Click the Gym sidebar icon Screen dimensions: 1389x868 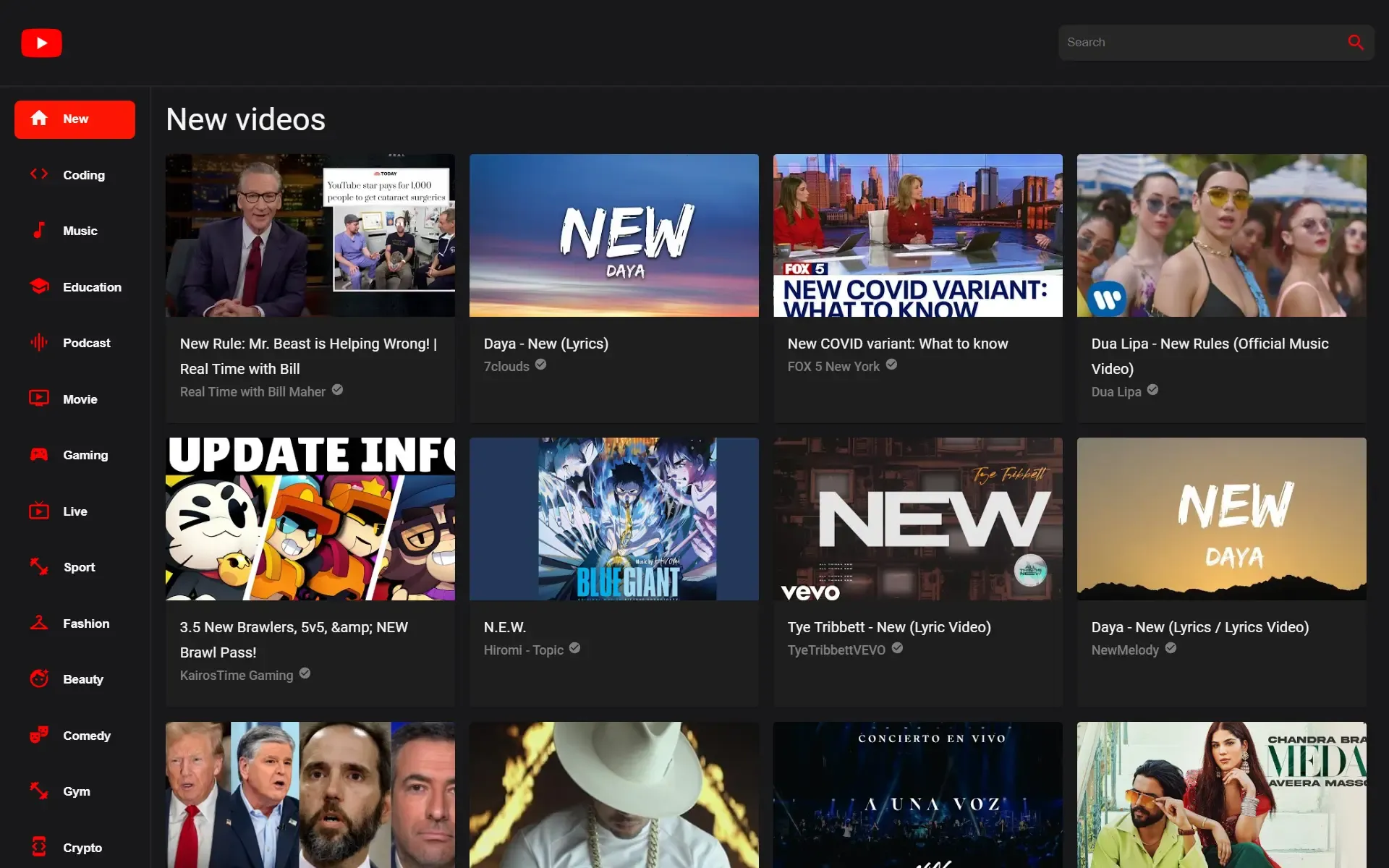[40, 791]
